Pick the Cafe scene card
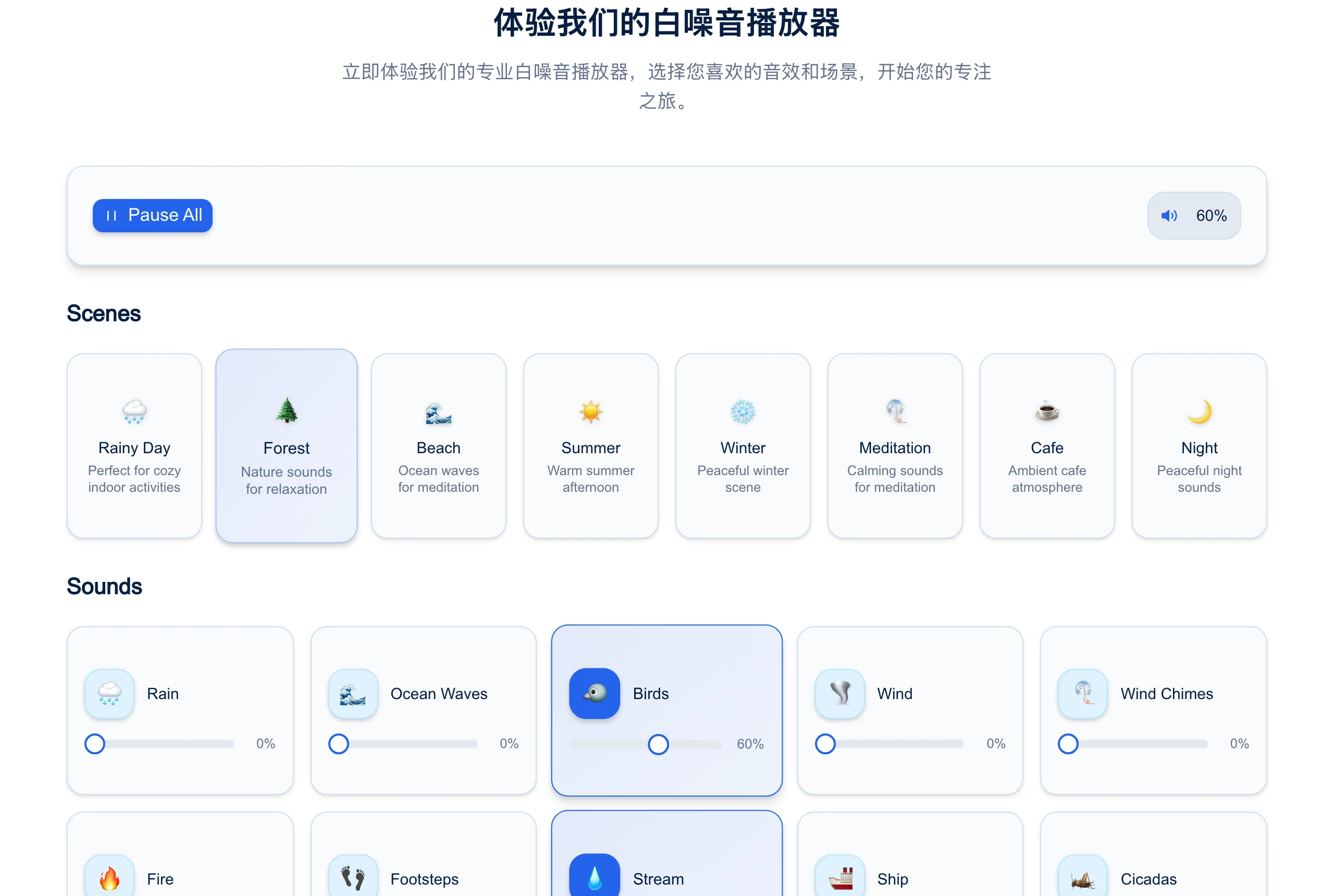Viewport: 1334px width, 896px height. coord(1046,446)
